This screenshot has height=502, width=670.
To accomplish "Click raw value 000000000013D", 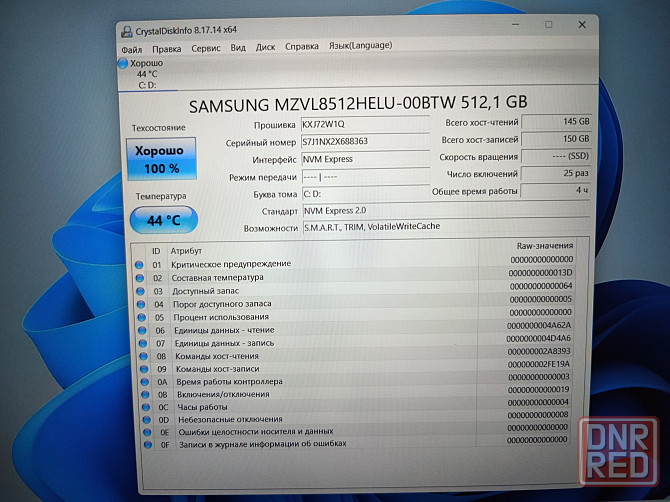I will pyautogui.click(x=541, y=273).
